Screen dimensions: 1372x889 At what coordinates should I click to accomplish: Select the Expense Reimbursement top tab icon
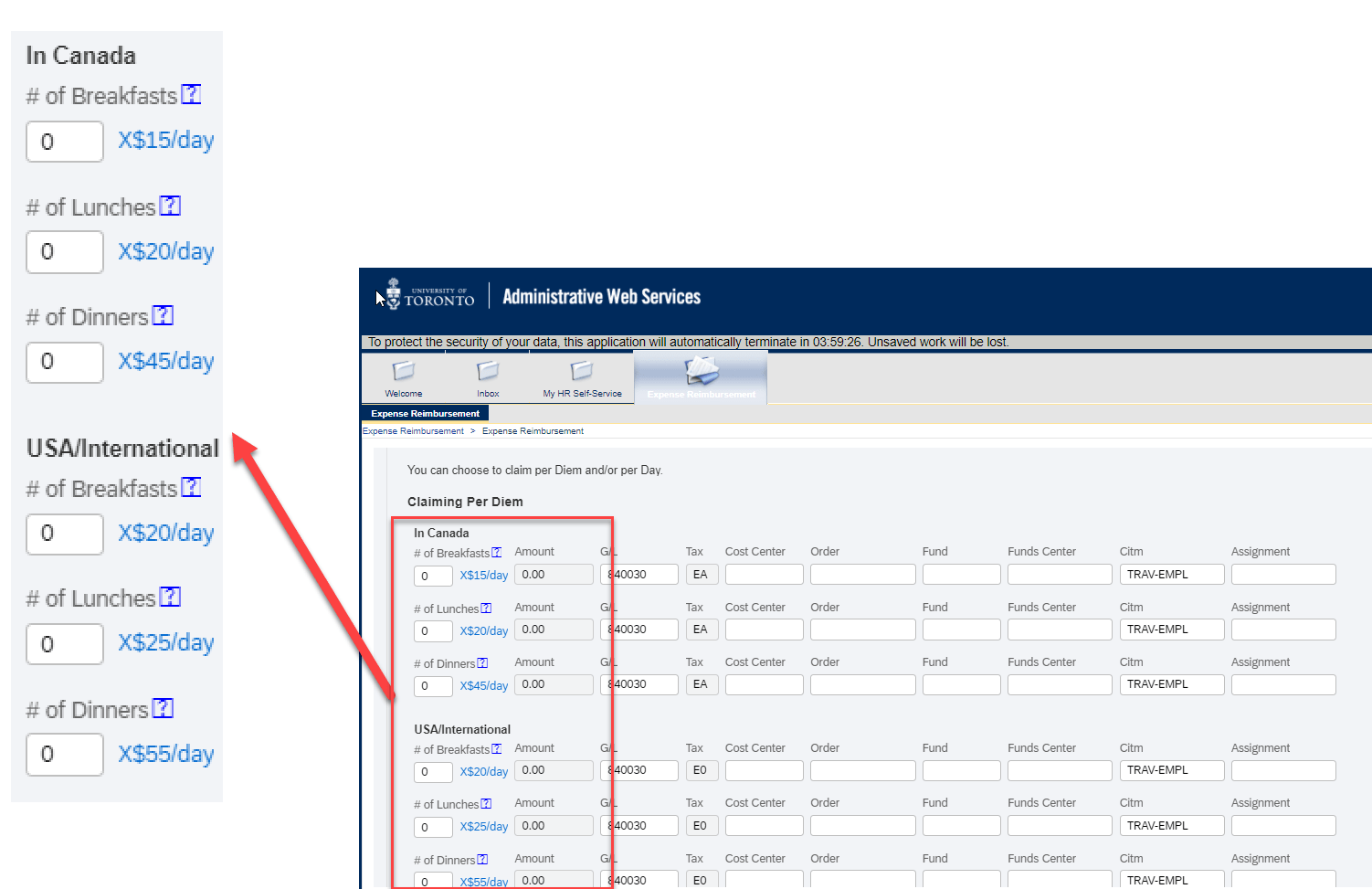click(702, 371)
